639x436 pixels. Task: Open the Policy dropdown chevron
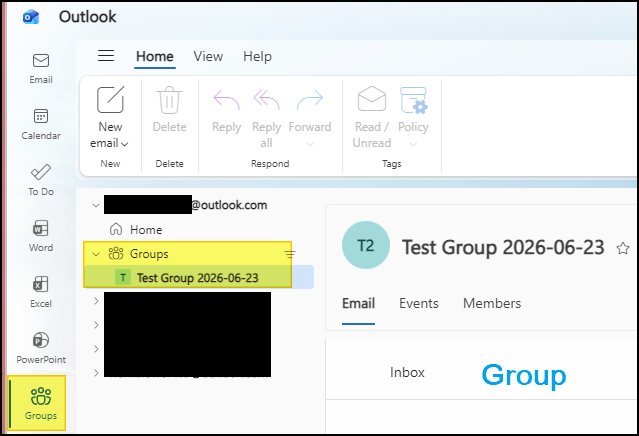pyautogui.click(x=413, y=144)
